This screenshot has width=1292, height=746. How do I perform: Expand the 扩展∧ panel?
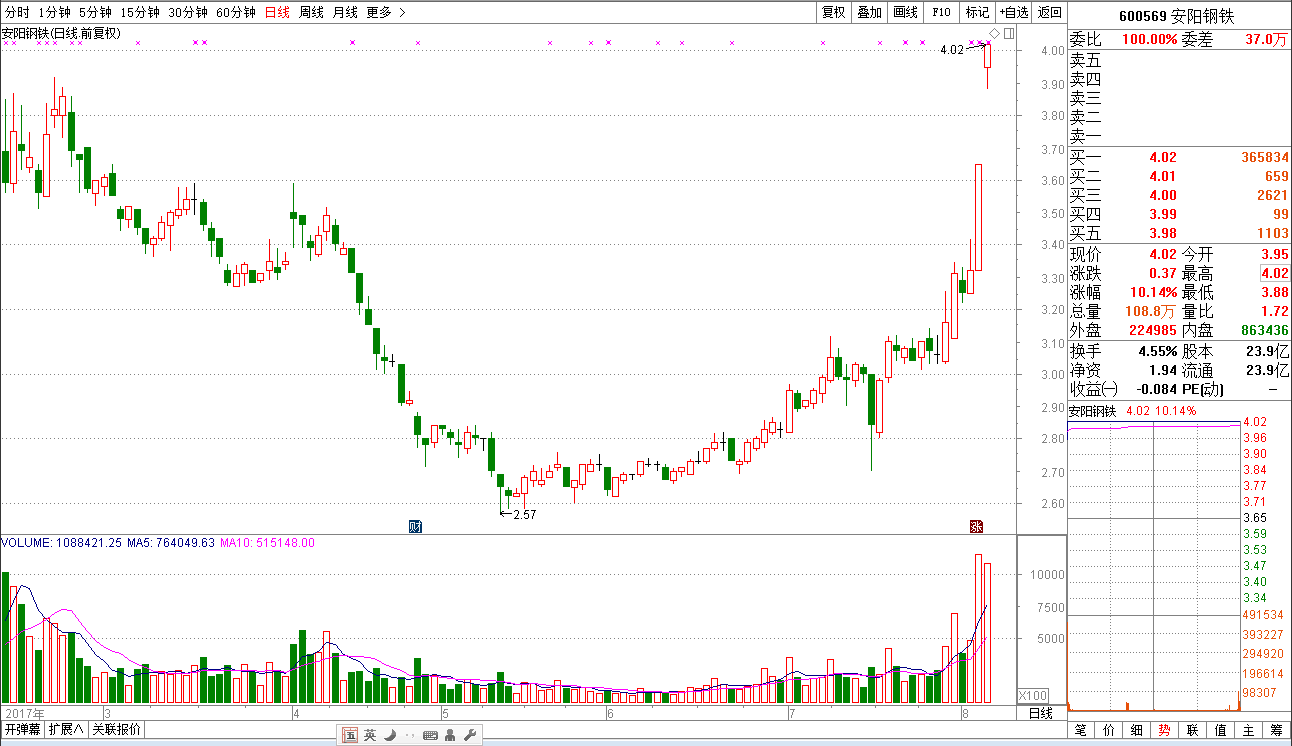pyautogui.click(x=67, y=729)
